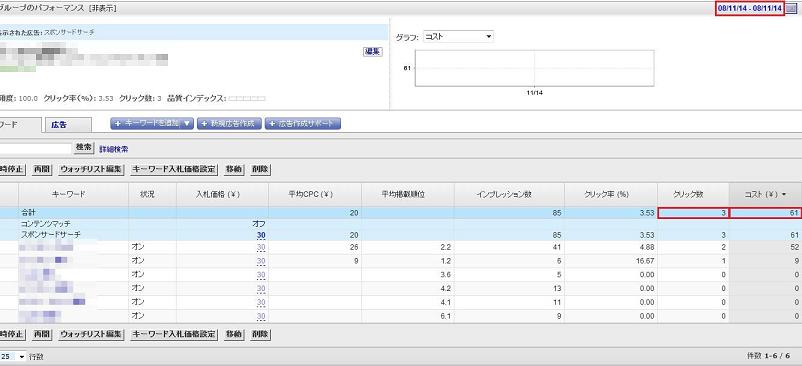Click 再開 below the keyword table
The image size is (802, 366).
click(42, 335)
